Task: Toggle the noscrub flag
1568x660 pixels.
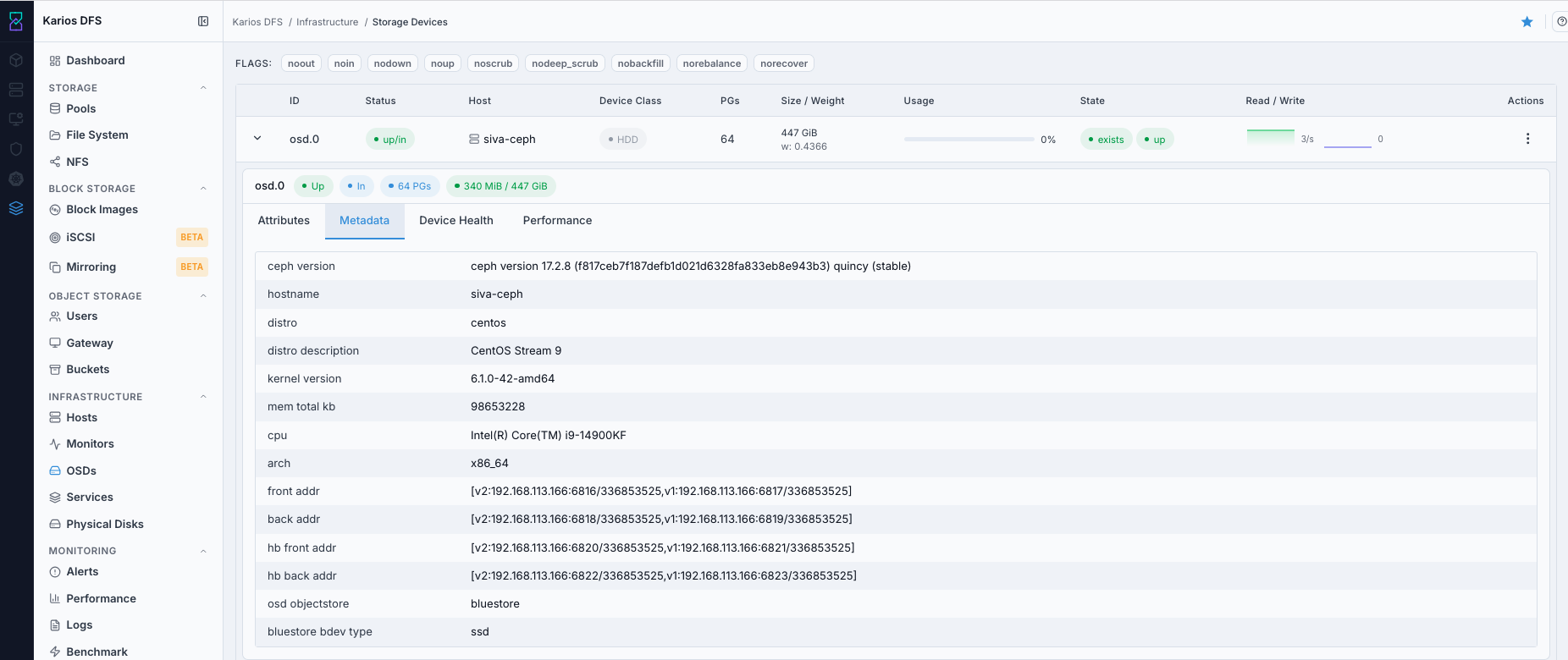Action: click(x=494, y=63)
